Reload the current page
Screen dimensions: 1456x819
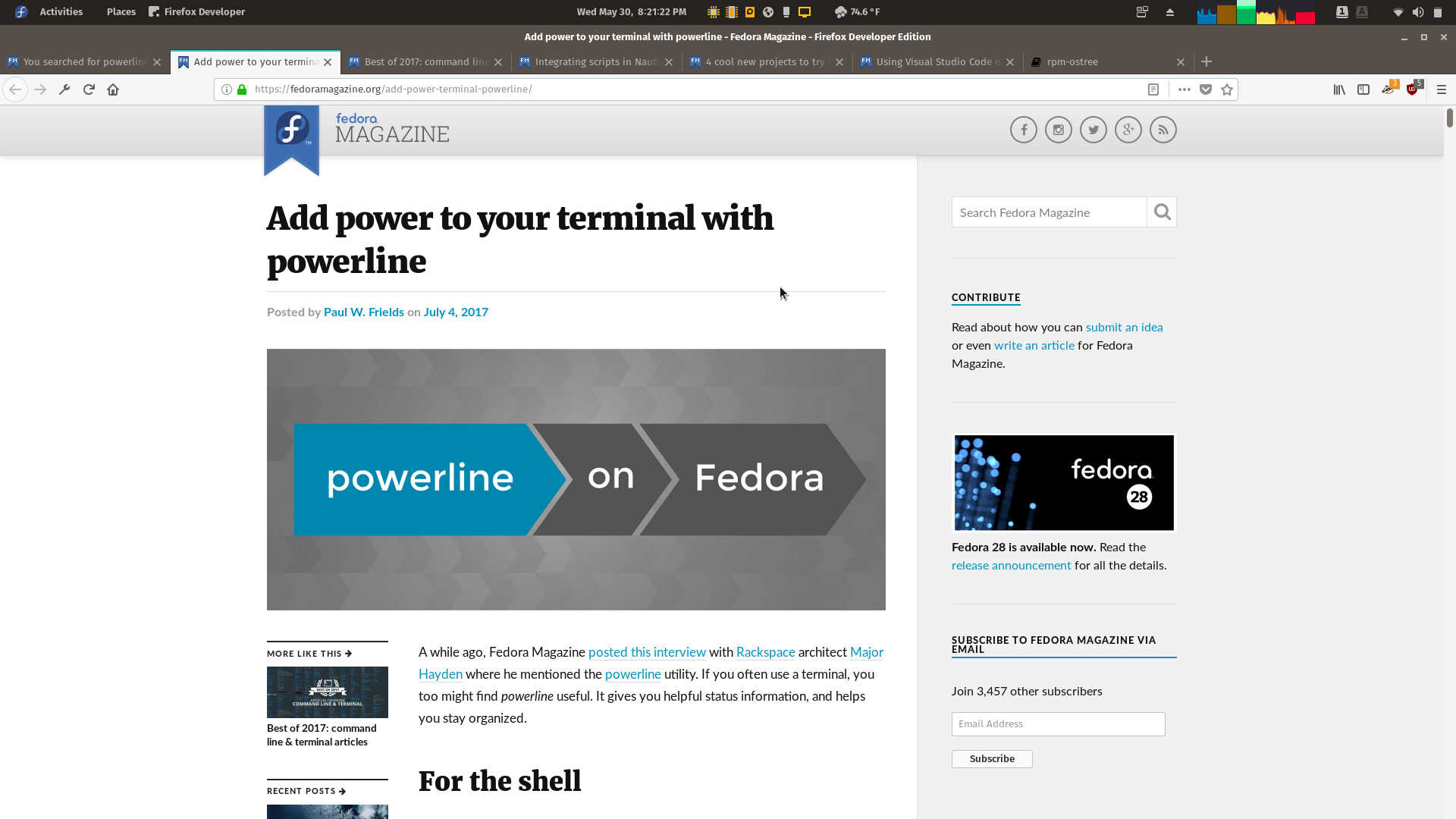(89, 89)
